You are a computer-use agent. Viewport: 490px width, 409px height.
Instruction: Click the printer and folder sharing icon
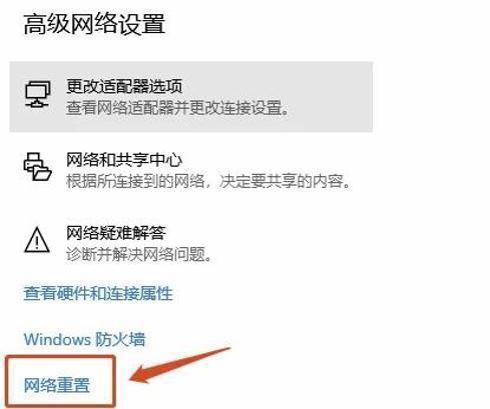tap(37, 167)
